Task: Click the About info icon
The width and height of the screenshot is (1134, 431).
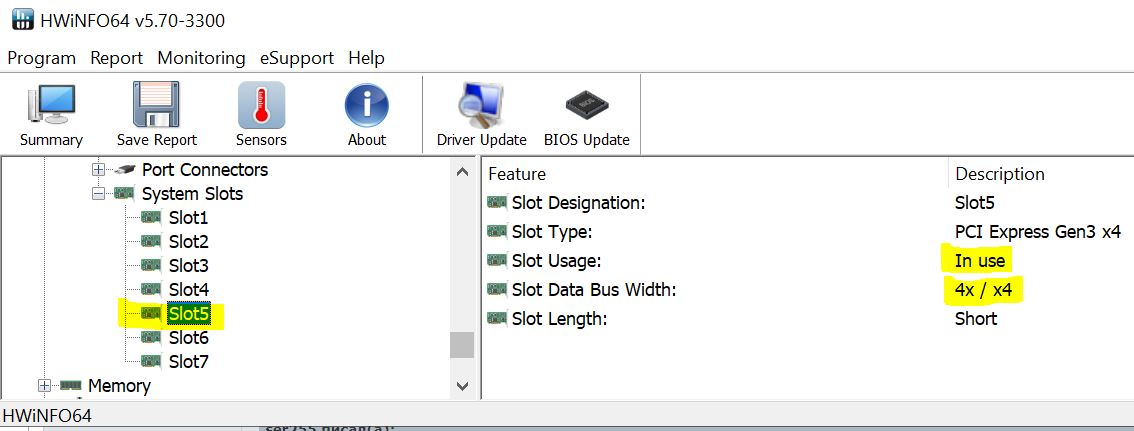Action: point(366,106)
